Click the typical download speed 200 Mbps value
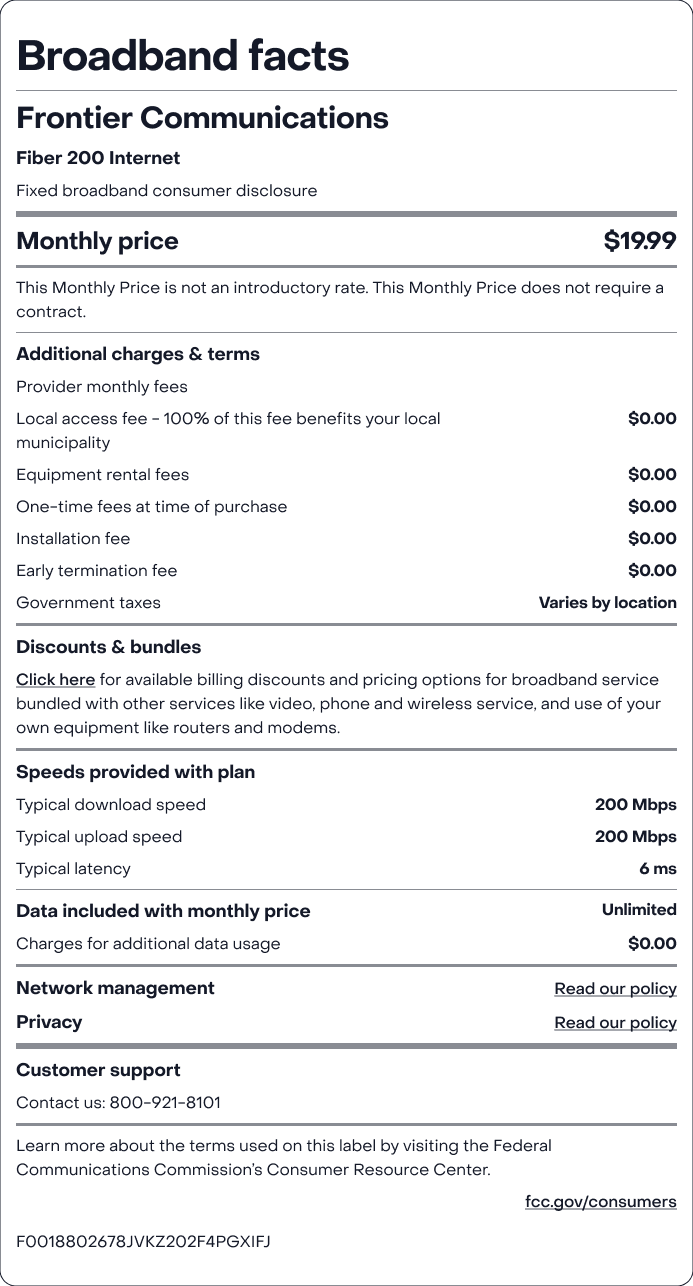693x1286 pixels. 635,805
